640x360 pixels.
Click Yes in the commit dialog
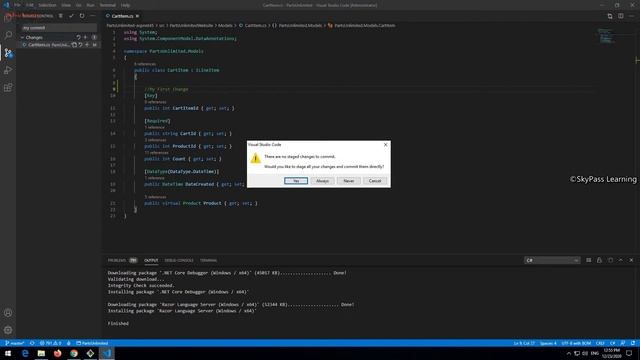click(x=296, y=180)
